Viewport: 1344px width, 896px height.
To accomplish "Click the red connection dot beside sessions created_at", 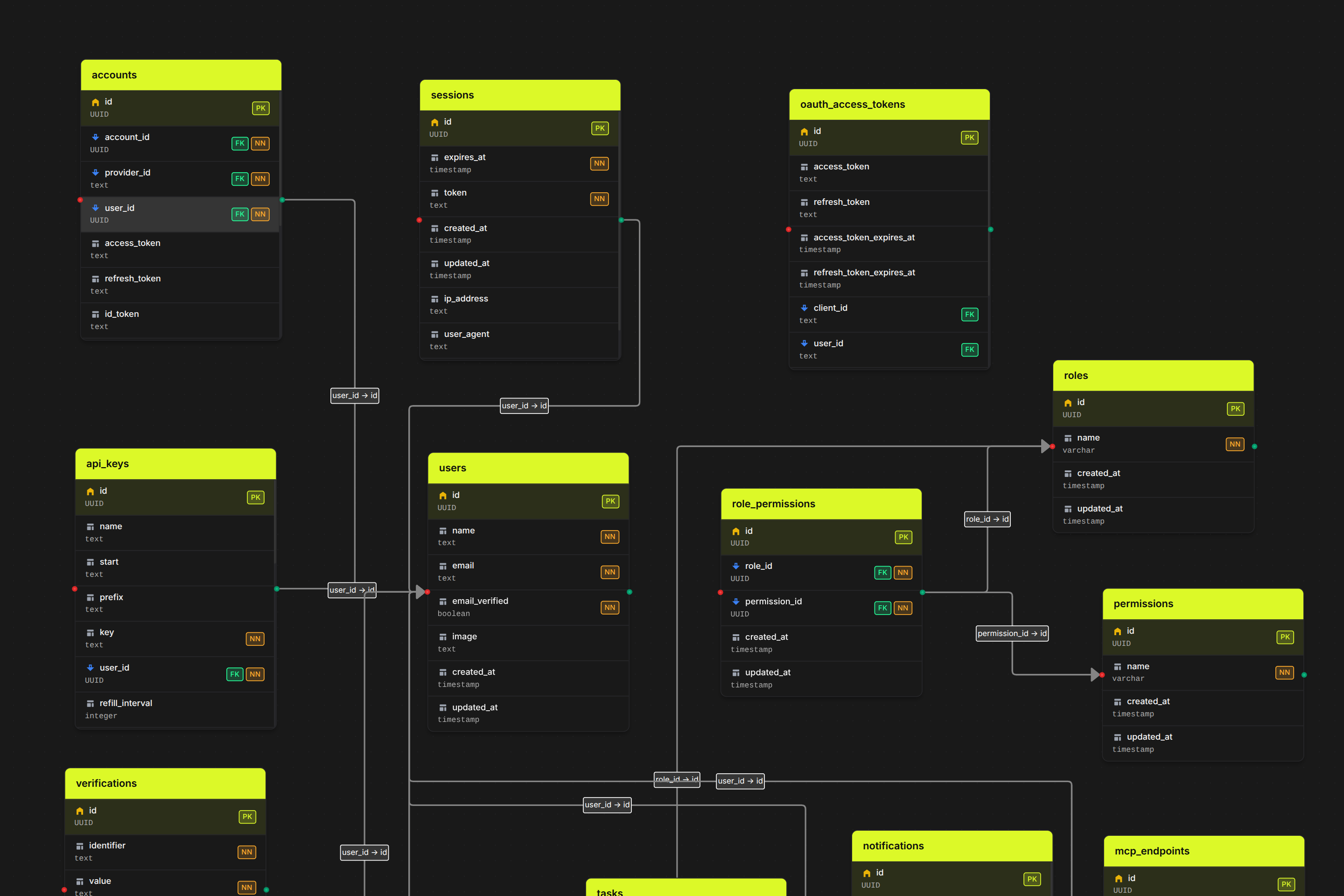I will click(420, 220).
